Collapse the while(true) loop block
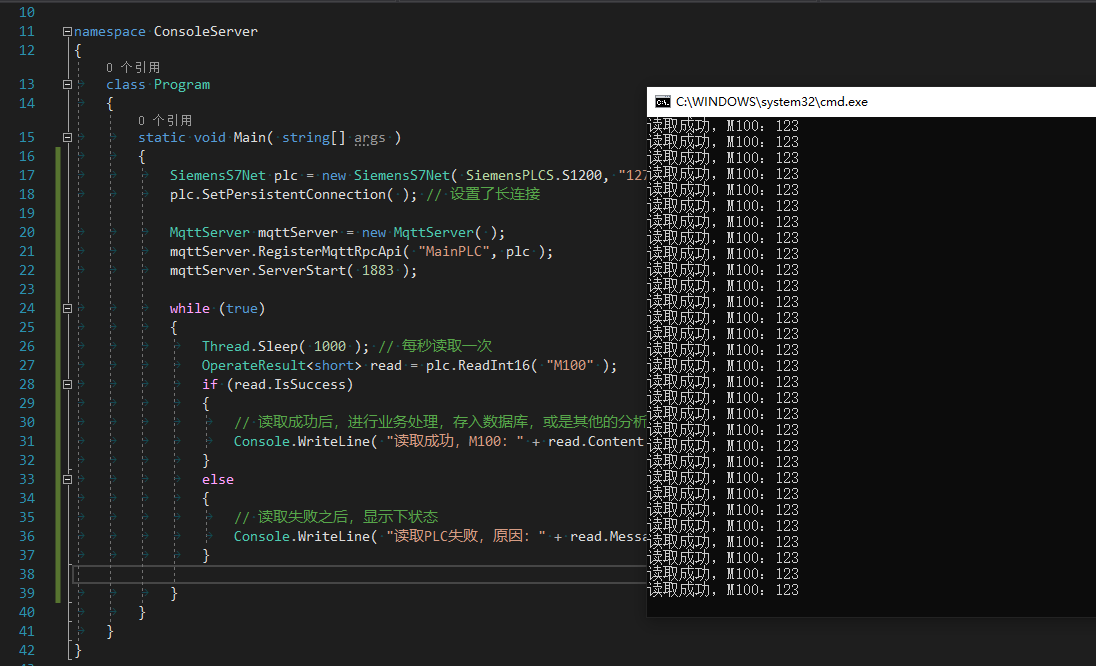1096x666 pixels. click(x=67, y=308)
